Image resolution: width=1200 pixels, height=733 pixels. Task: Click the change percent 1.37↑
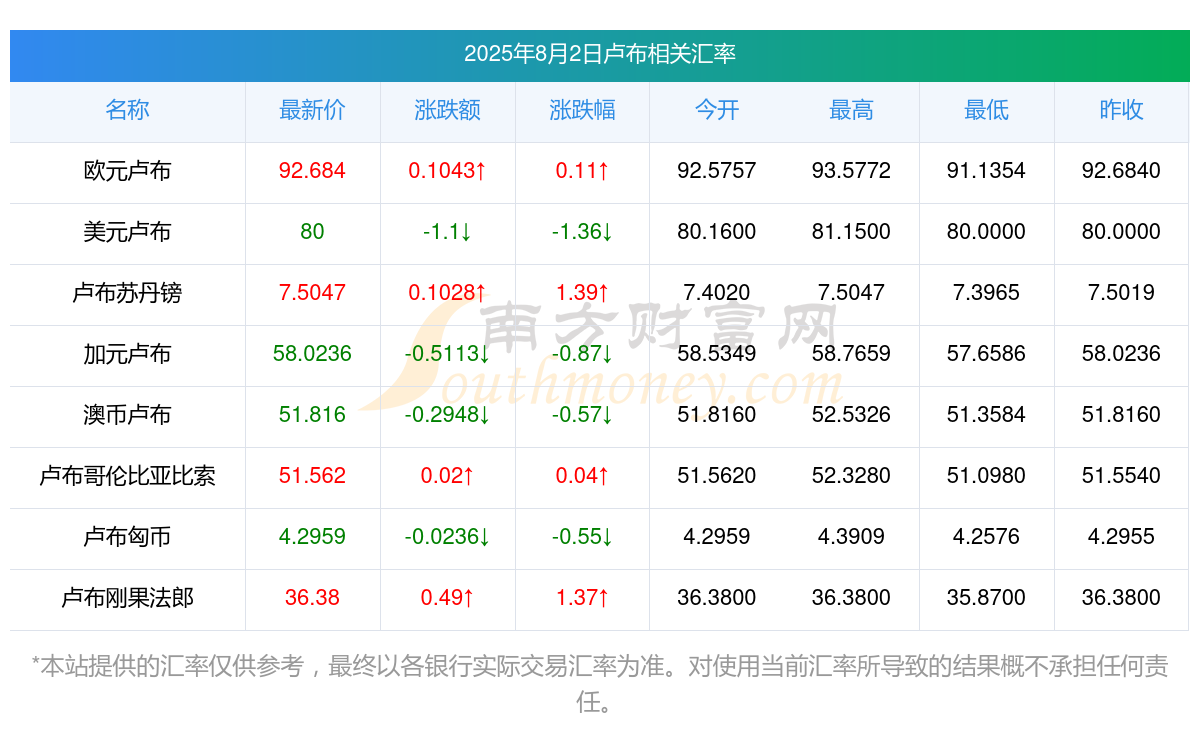(582, 598)
